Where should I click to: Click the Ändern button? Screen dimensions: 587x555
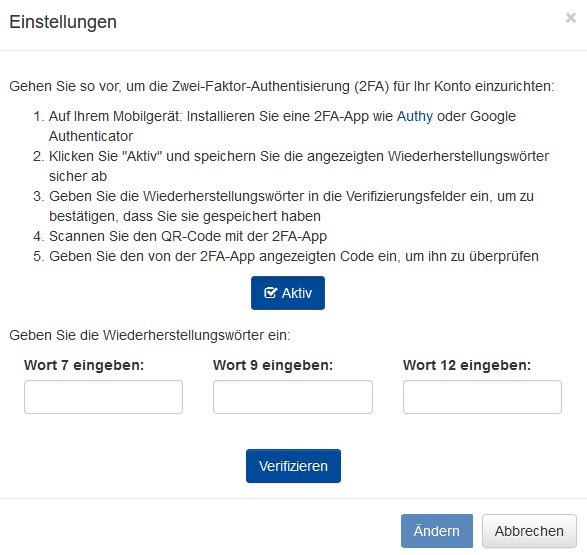pos(437,531)
